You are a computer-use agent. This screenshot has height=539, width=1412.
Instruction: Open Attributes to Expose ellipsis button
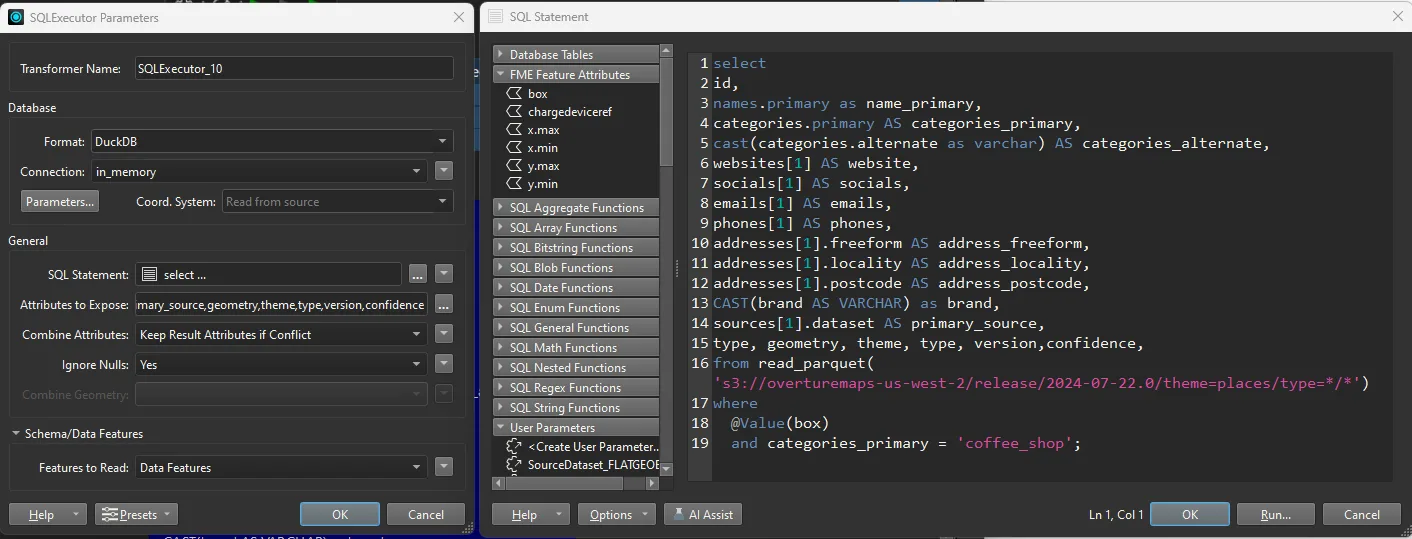point(444,304)
